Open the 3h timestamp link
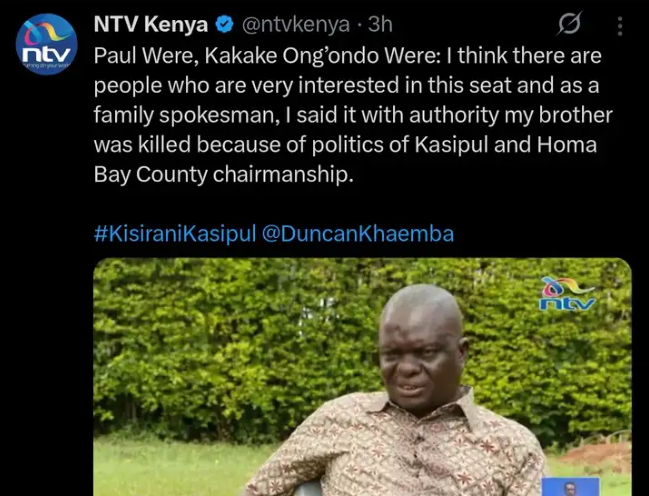 tap(380, 24)
